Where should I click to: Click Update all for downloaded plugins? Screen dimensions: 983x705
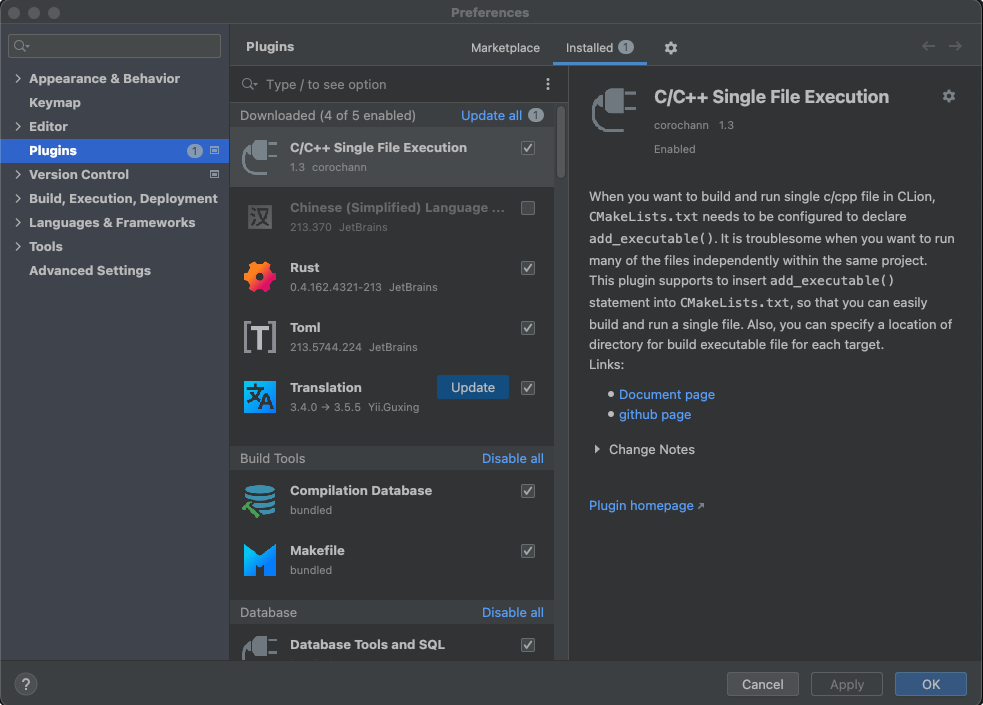coord(492,115)
